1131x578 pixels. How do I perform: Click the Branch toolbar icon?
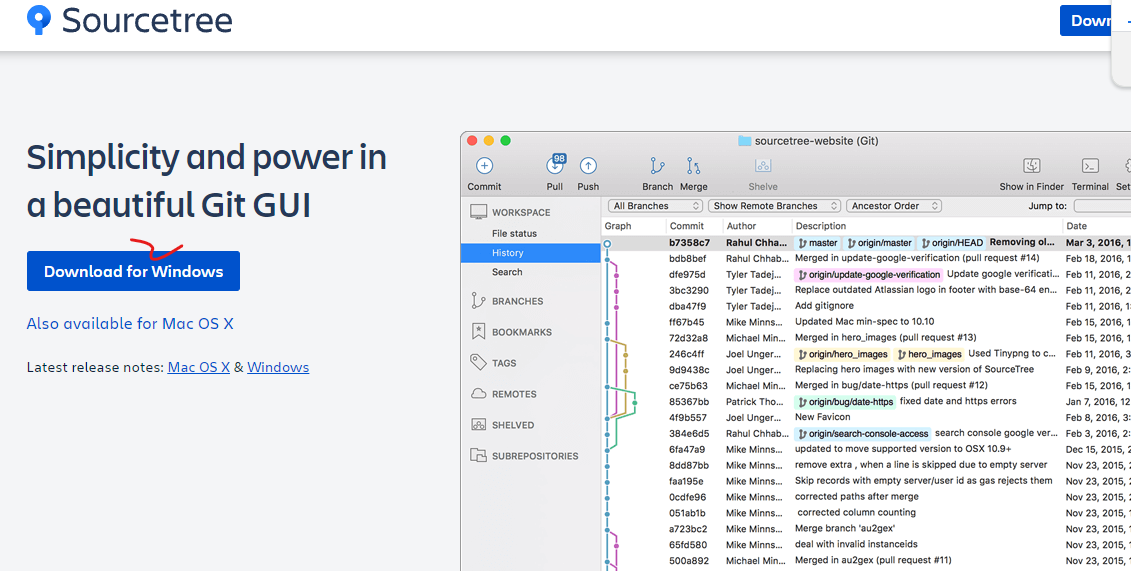[x=657, y=166]
